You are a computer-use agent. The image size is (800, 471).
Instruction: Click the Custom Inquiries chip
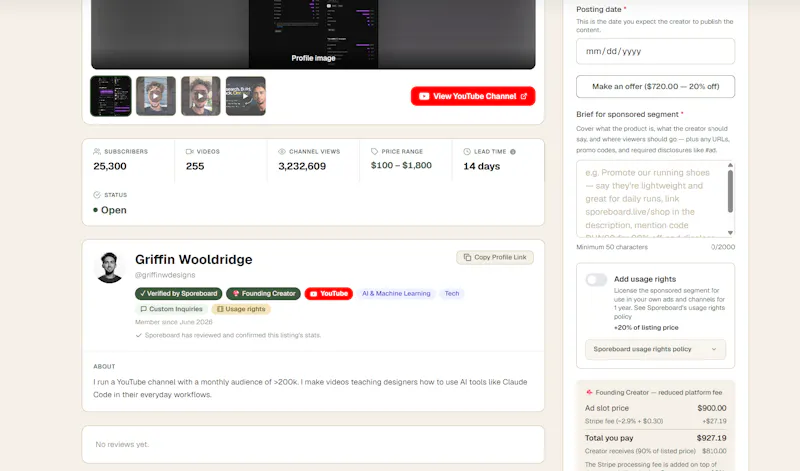pos(171,309)
